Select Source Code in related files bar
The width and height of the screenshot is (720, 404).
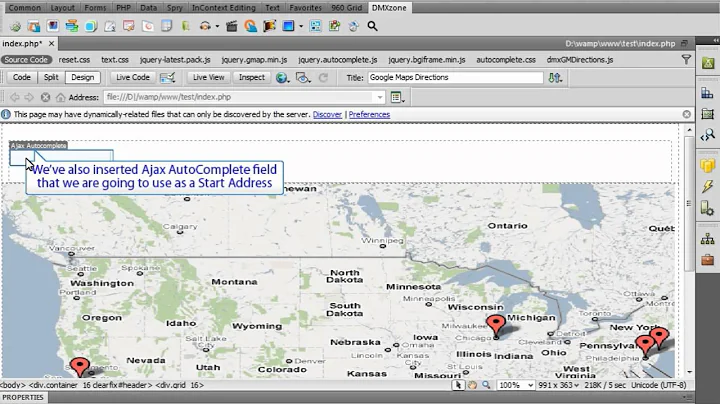click(x=26, y=60)
